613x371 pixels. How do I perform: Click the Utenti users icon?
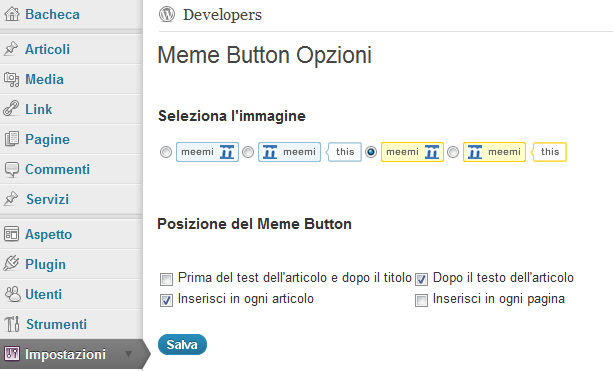click(12, 294)
